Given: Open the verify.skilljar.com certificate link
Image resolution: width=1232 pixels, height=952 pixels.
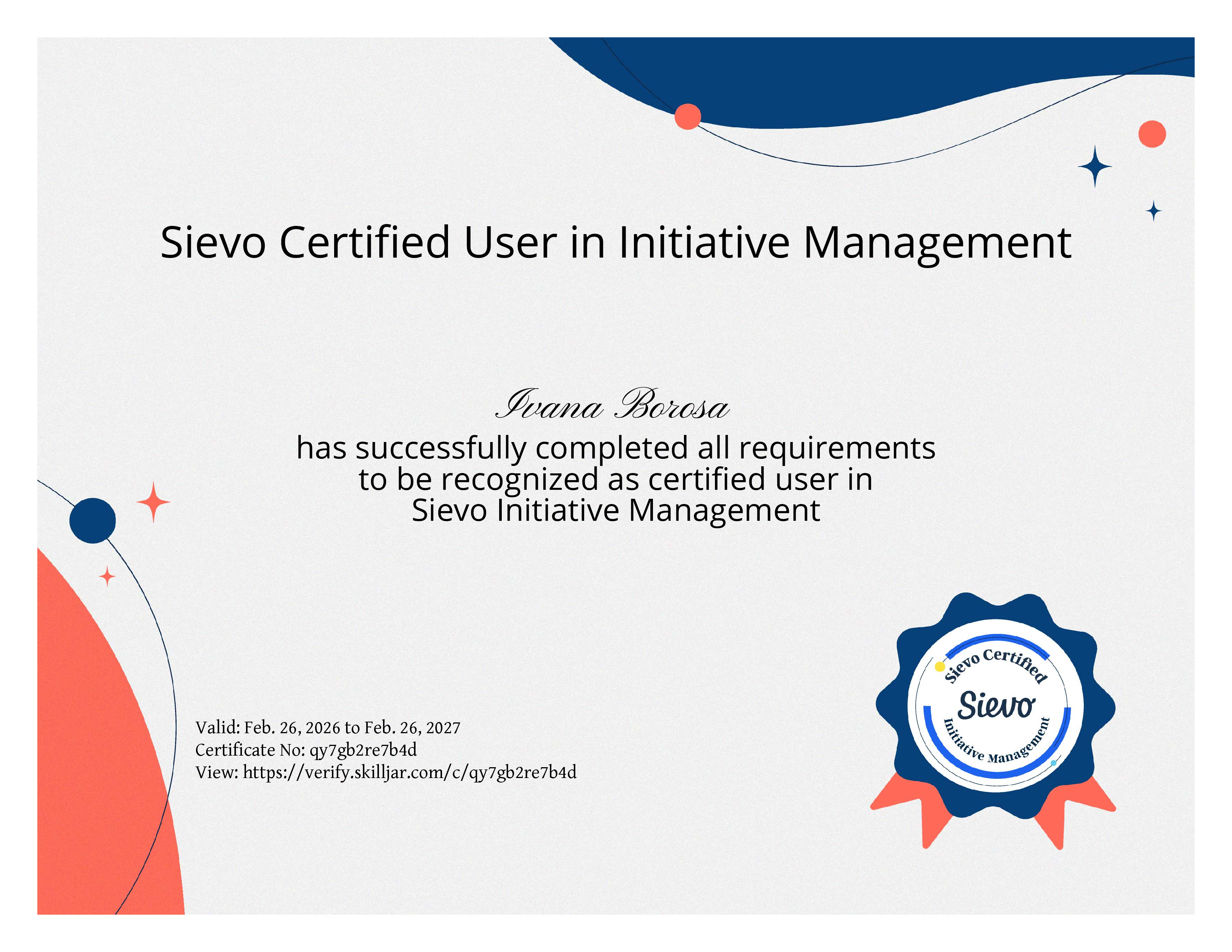Looking at the screenshot, I should (x=410, y=772).
